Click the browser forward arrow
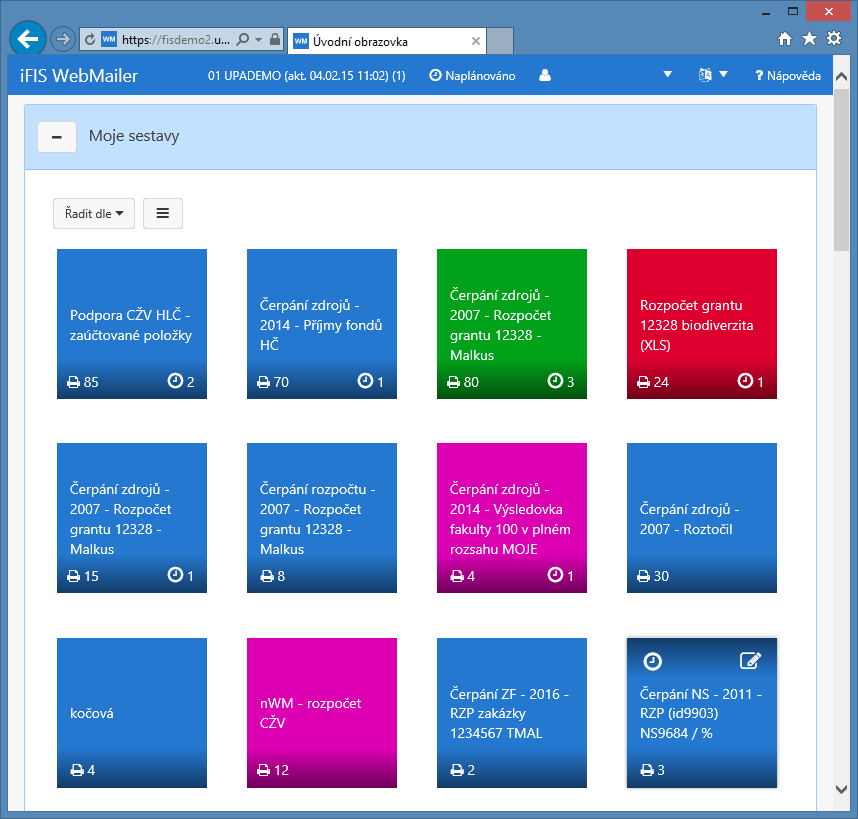The image size is (858, 819). 62,39
